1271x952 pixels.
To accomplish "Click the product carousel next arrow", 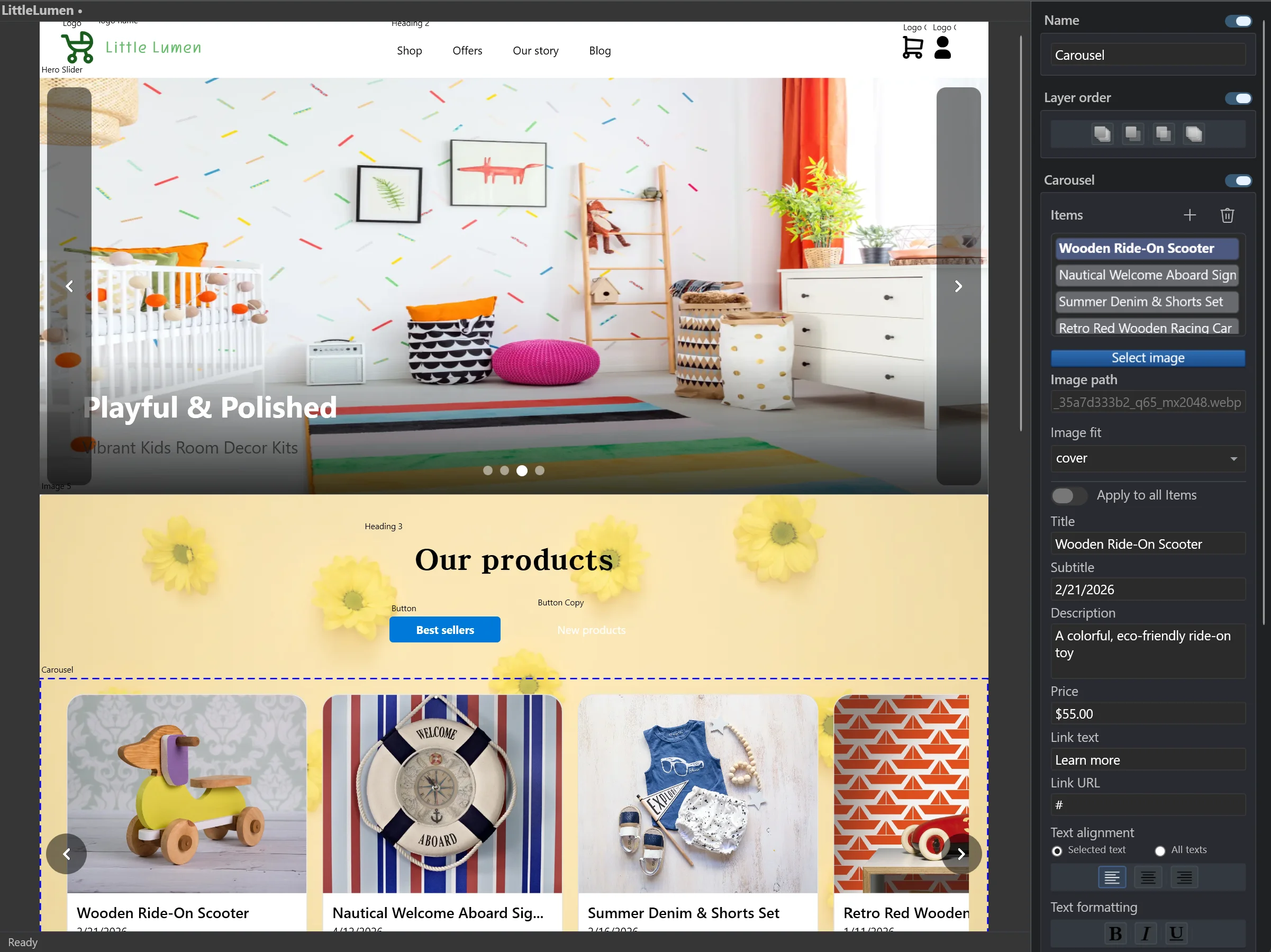I will coord(961,854).
